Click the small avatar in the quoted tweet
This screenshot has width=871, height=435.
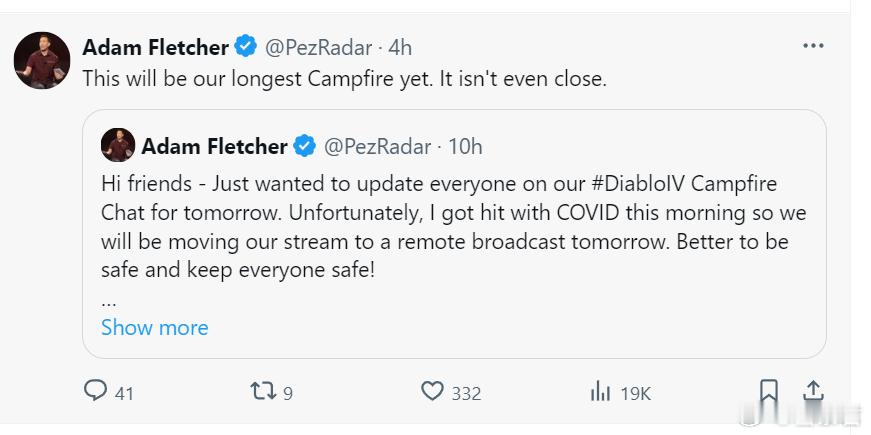(118, 145)
